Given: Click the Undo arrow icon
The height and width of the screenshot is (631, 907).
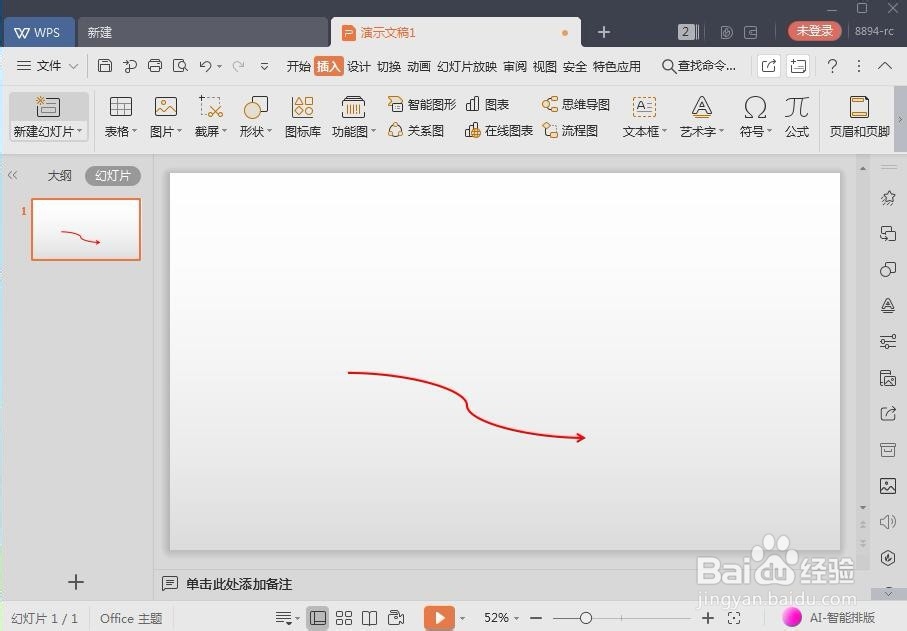Looking at the screenshot, I should pos(205,66).
